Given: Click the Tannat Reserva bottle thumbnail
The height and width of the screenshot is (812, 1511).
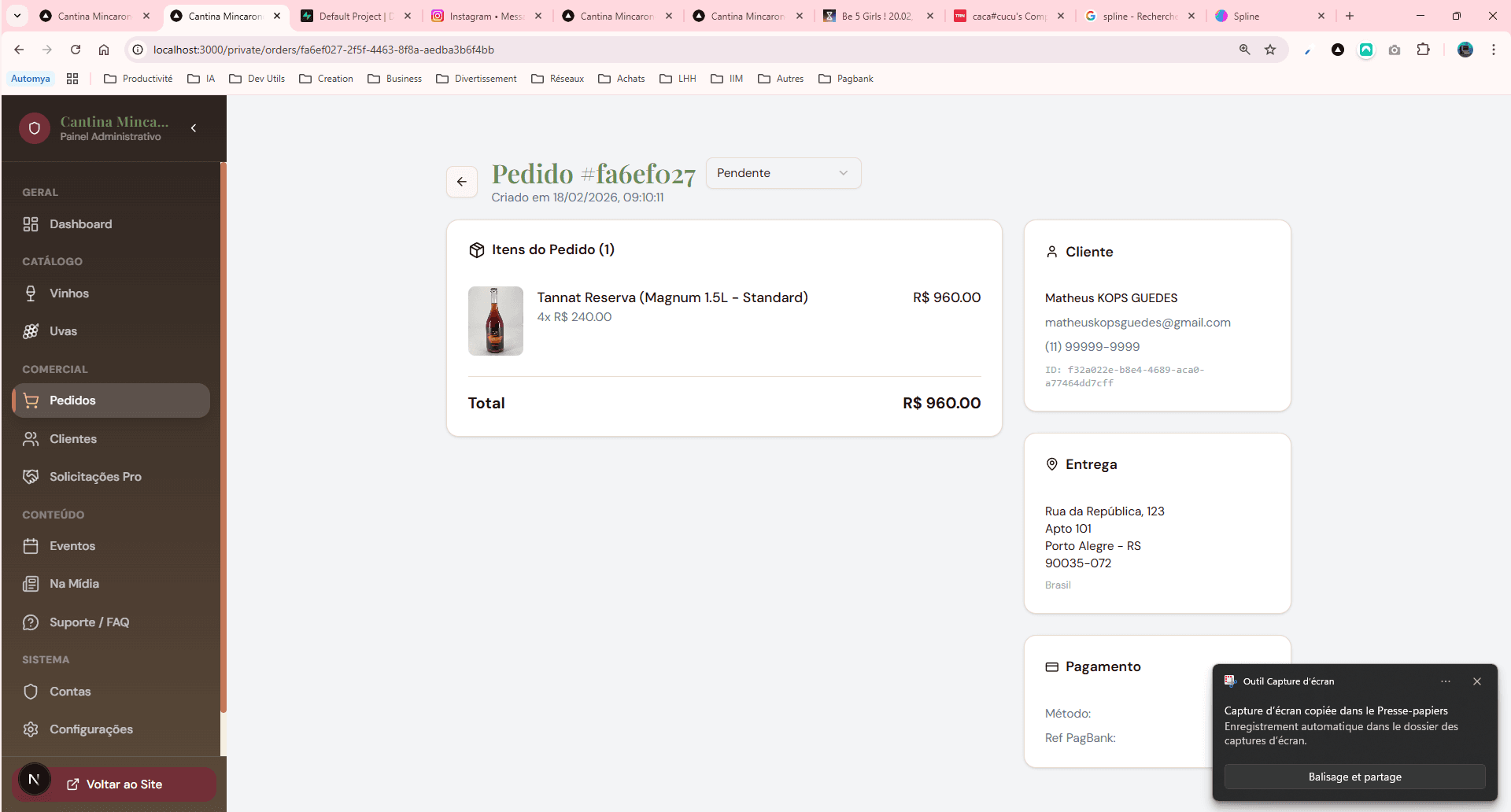Looking at the screenshot, I should click(496, 321).
